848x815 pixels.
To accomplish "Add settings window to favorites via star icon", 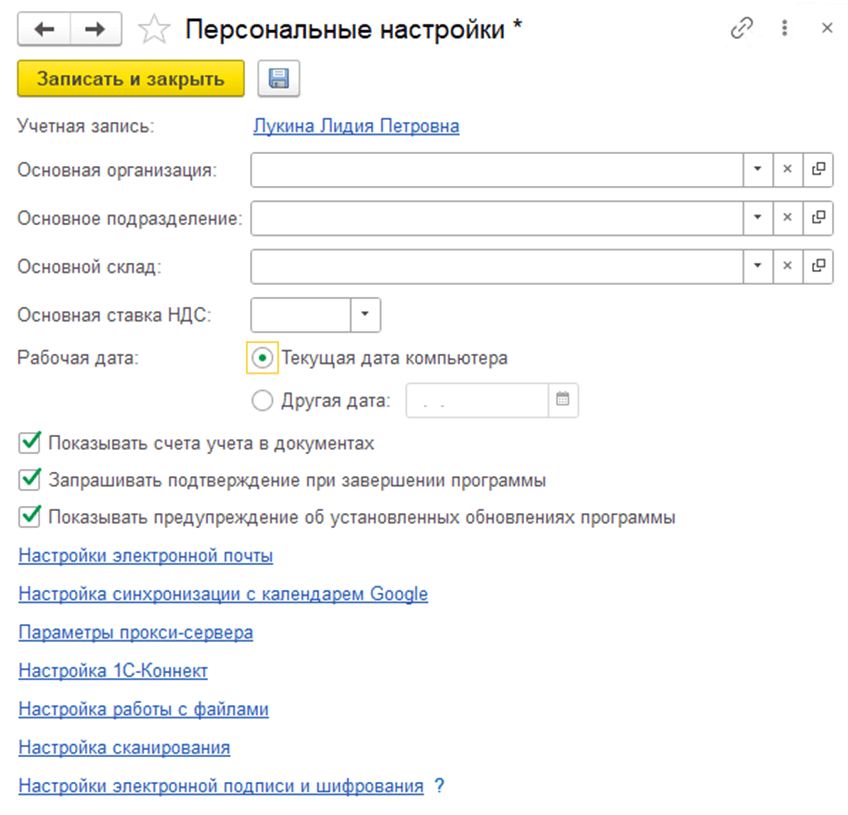I will [155, 29].
